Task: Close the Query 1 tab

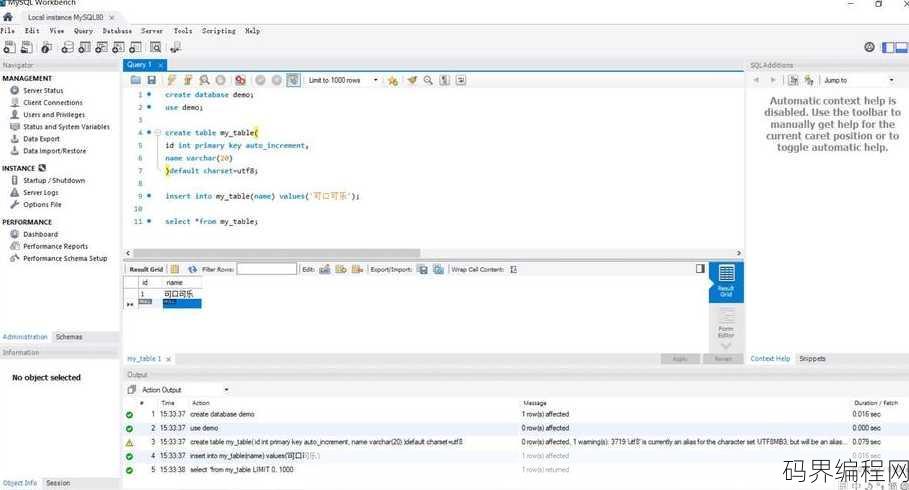Action: coord(161,65)
